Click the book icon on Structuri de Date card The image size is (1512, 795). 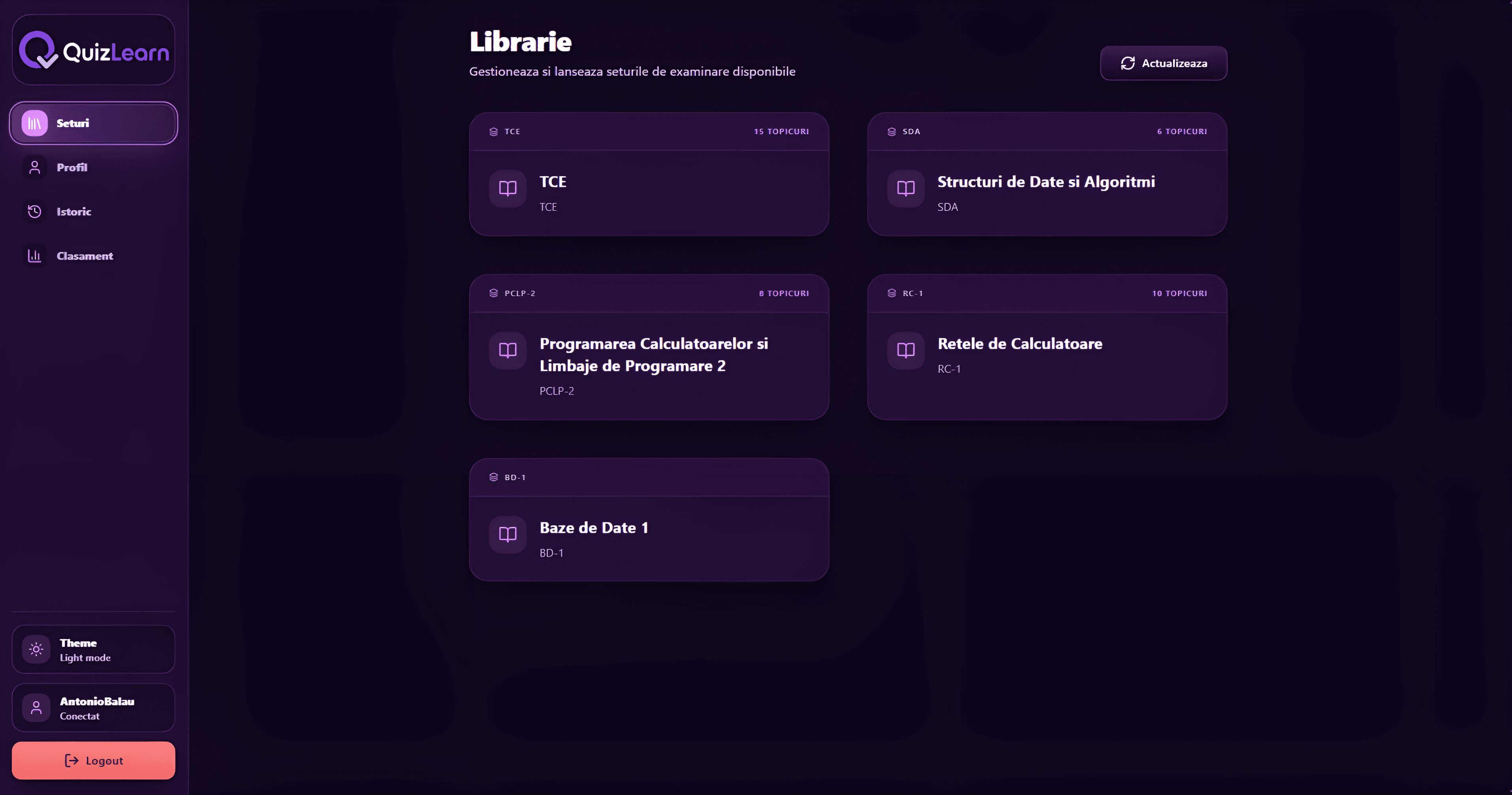(x=906, y=188)
